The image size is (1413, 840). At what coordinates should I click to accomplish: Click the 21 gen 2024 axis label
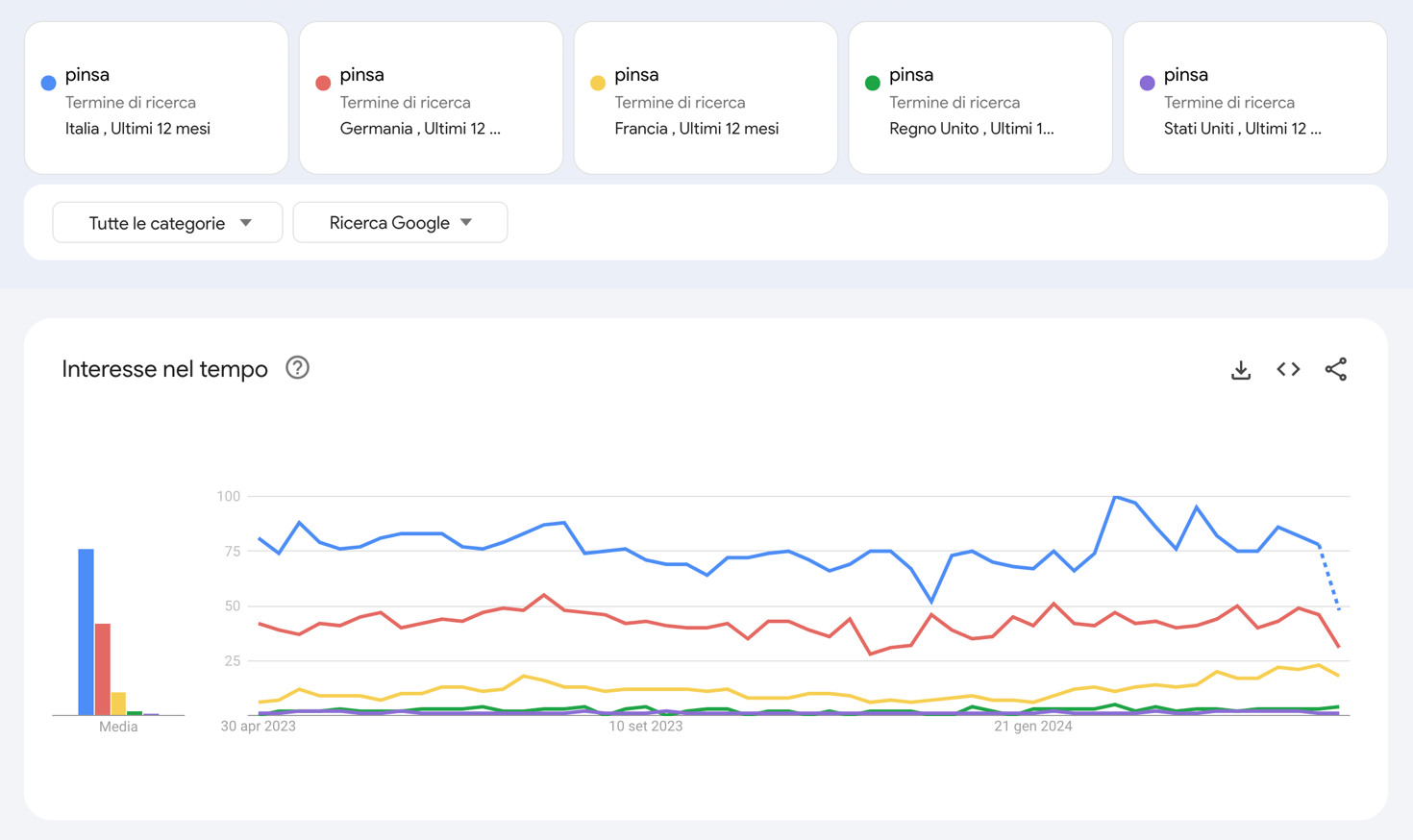pos(1033,727)
